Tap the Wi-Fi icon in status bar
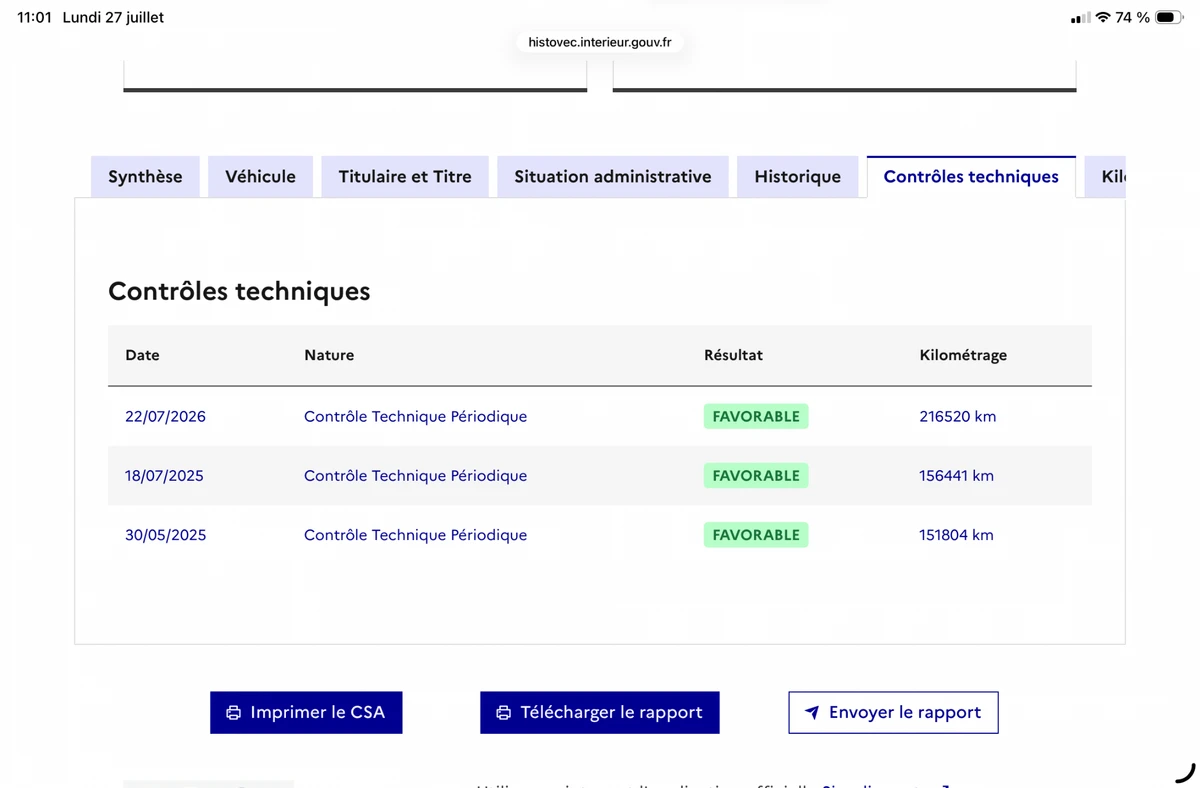This screenshot has width=1200, height=788. pyautogui.click(x=1103, y=17)
